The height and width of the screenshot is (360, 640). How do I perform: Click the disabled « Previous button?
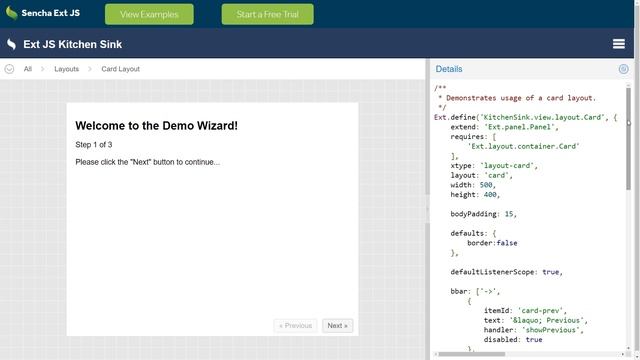296,326
